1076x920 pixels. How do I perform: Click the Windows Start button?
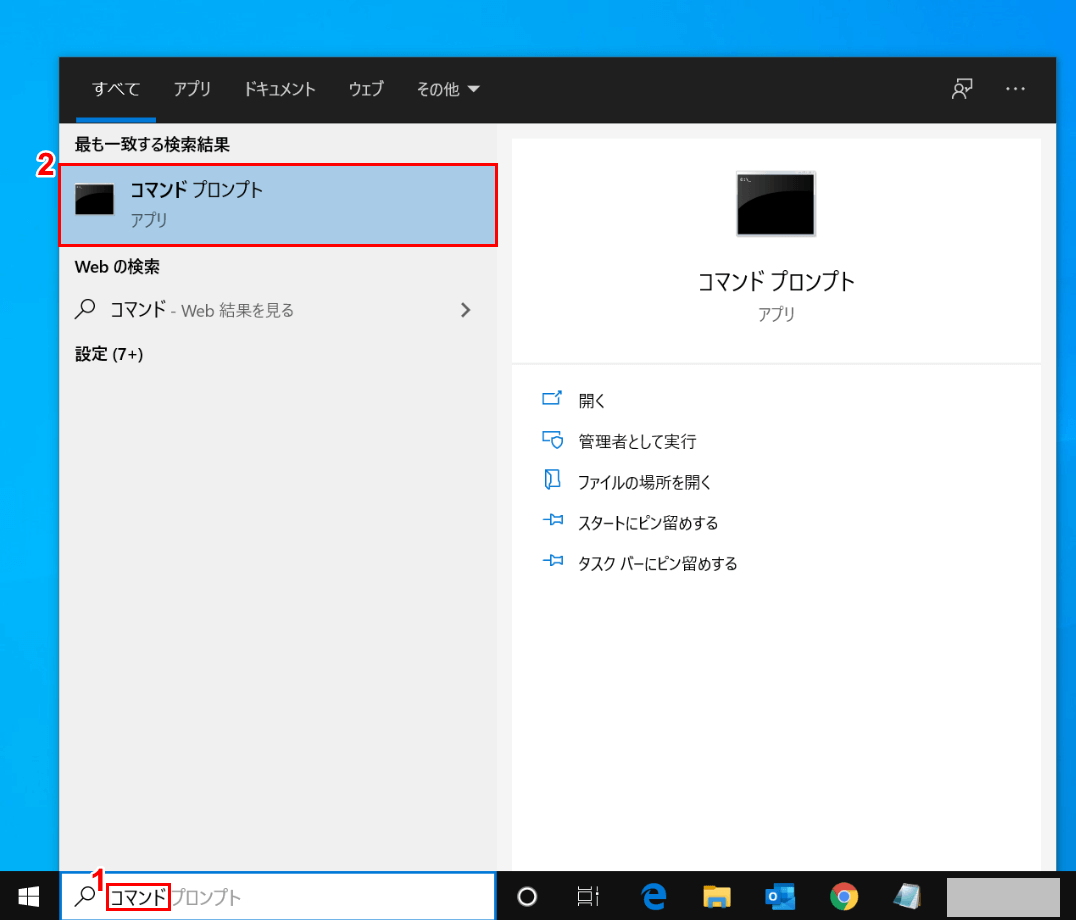(x=29, y=896)
